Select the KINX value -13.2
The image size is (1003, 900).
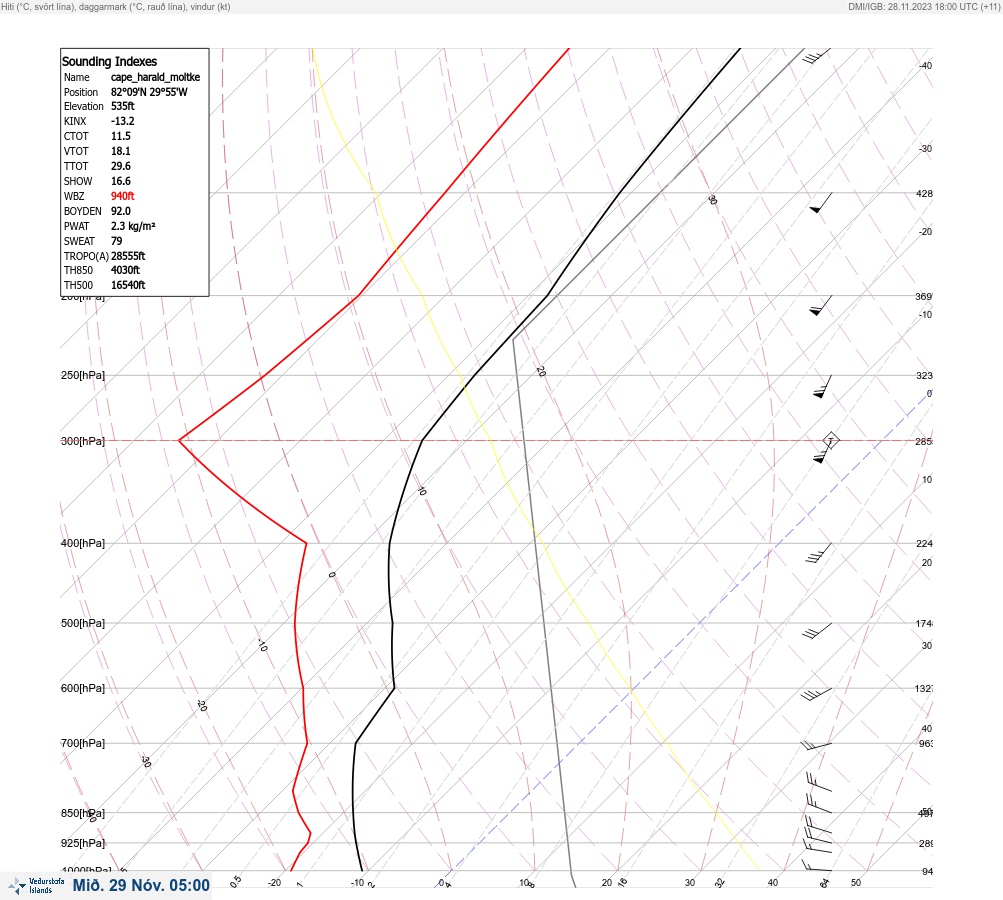tap(123, 121)
